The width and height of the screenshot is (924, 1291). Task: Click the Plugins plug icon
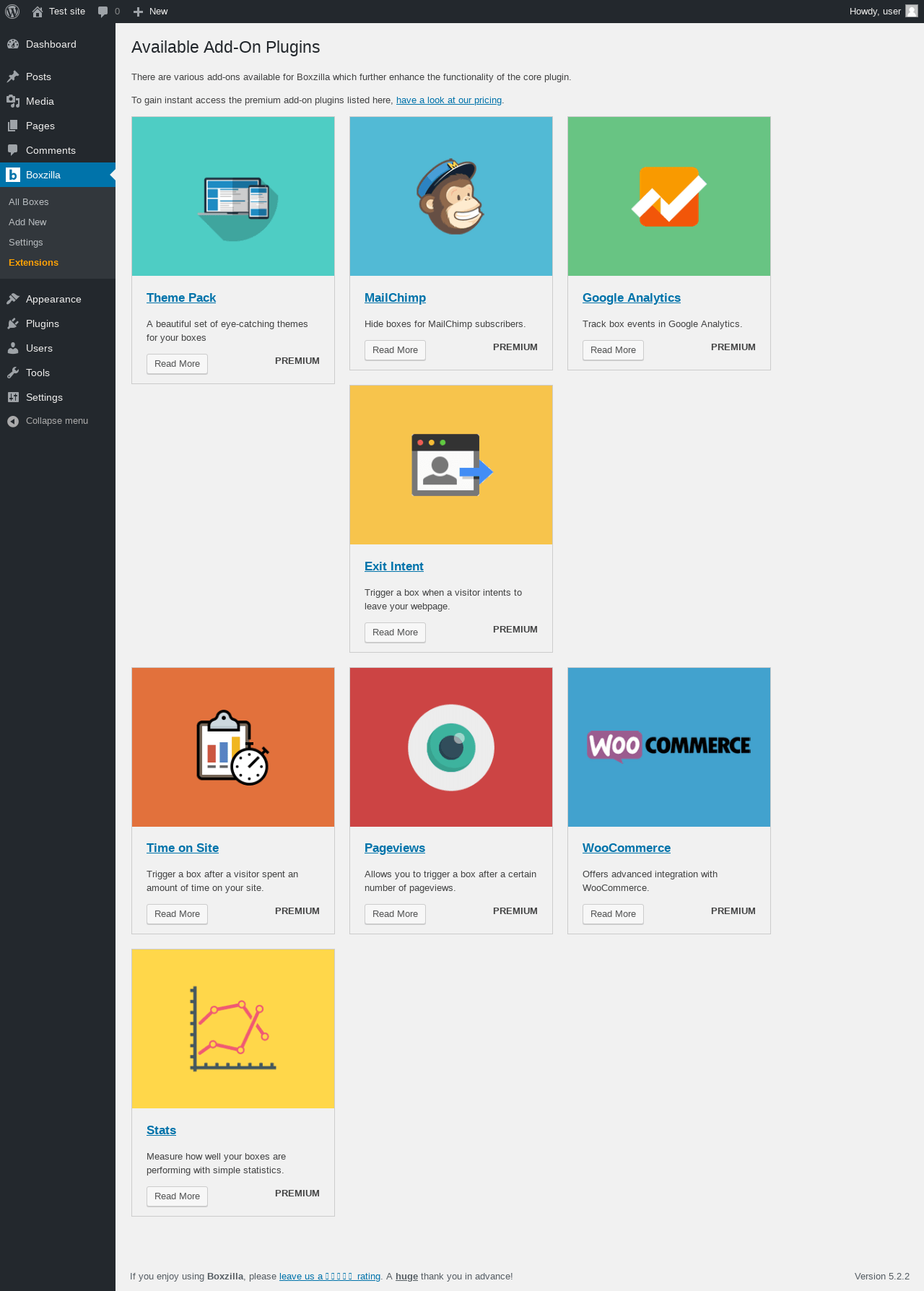pos(13,323)
